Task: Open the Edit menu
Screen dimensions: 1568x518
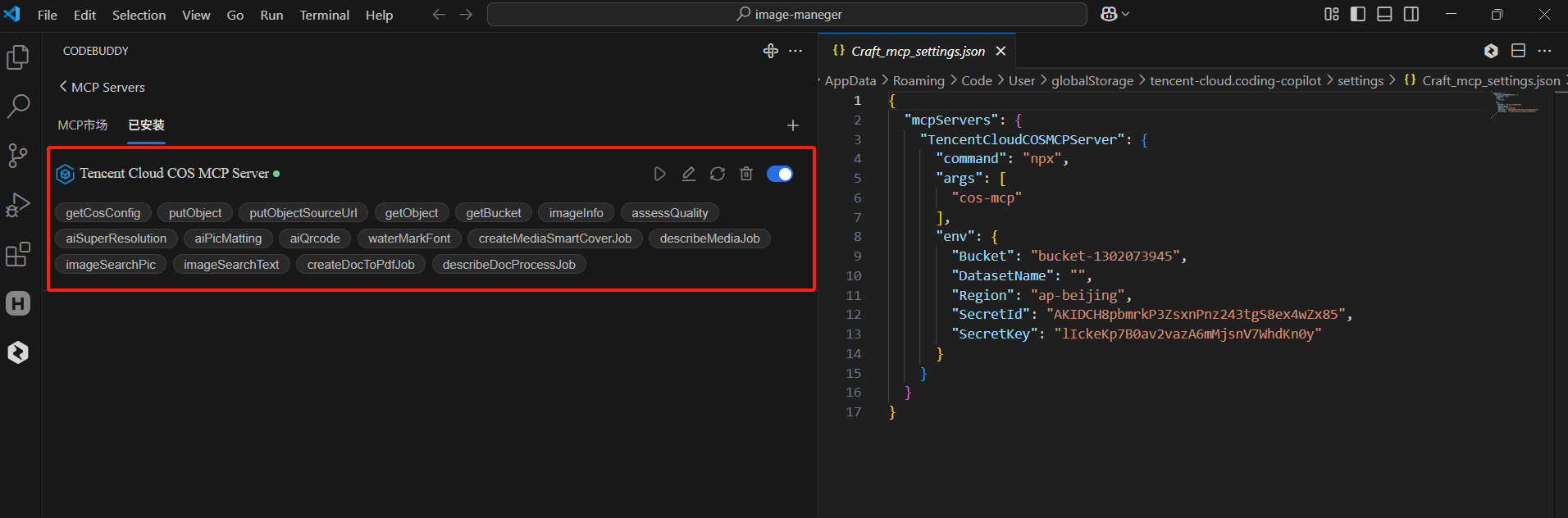Action: point(84,15)
